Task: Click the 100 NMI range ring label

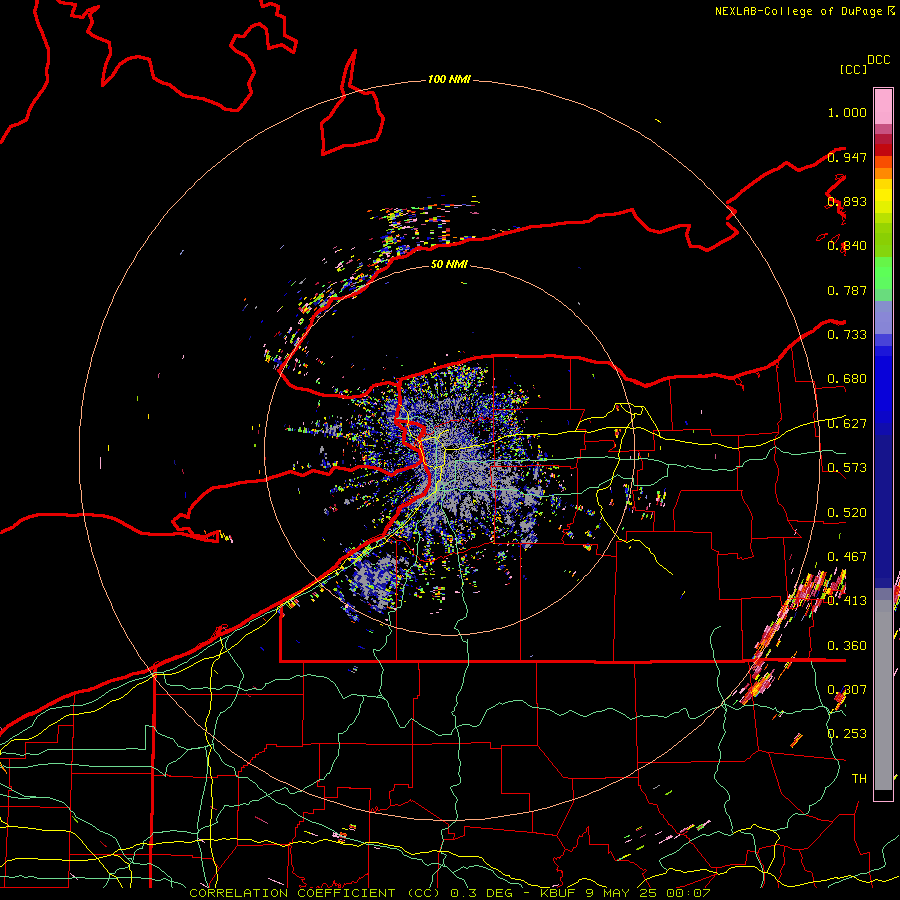Action: [x=449, y=79]
